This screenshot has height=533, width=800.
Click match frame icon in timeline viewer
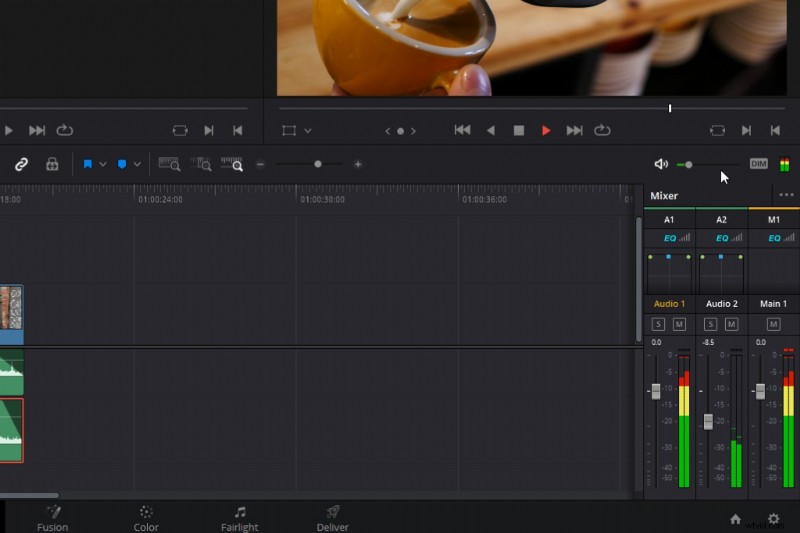(717, 131)
